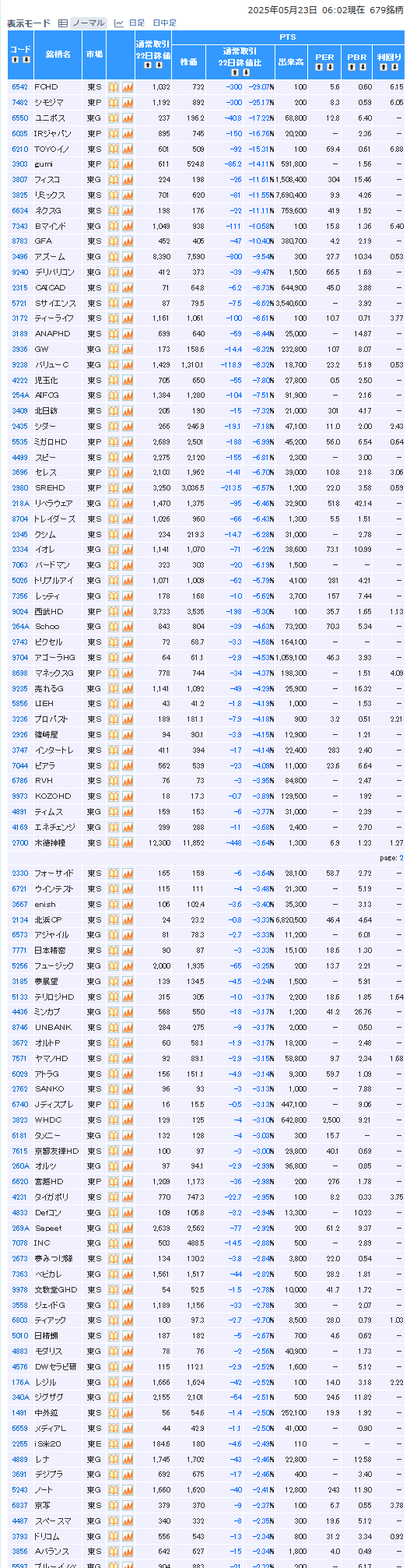The image size is (417, 1568).
Task: Go to page 2 link
Action: [x=401, y=857]
